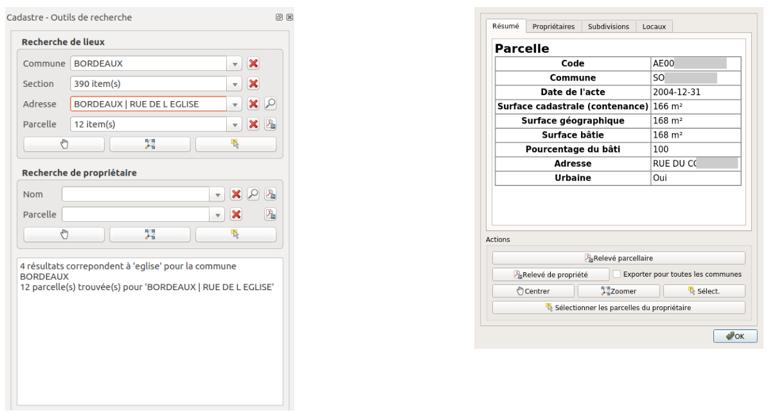768x415 pixels.
Task: Open the Subdivisions tab
Action: click(609, 26)
